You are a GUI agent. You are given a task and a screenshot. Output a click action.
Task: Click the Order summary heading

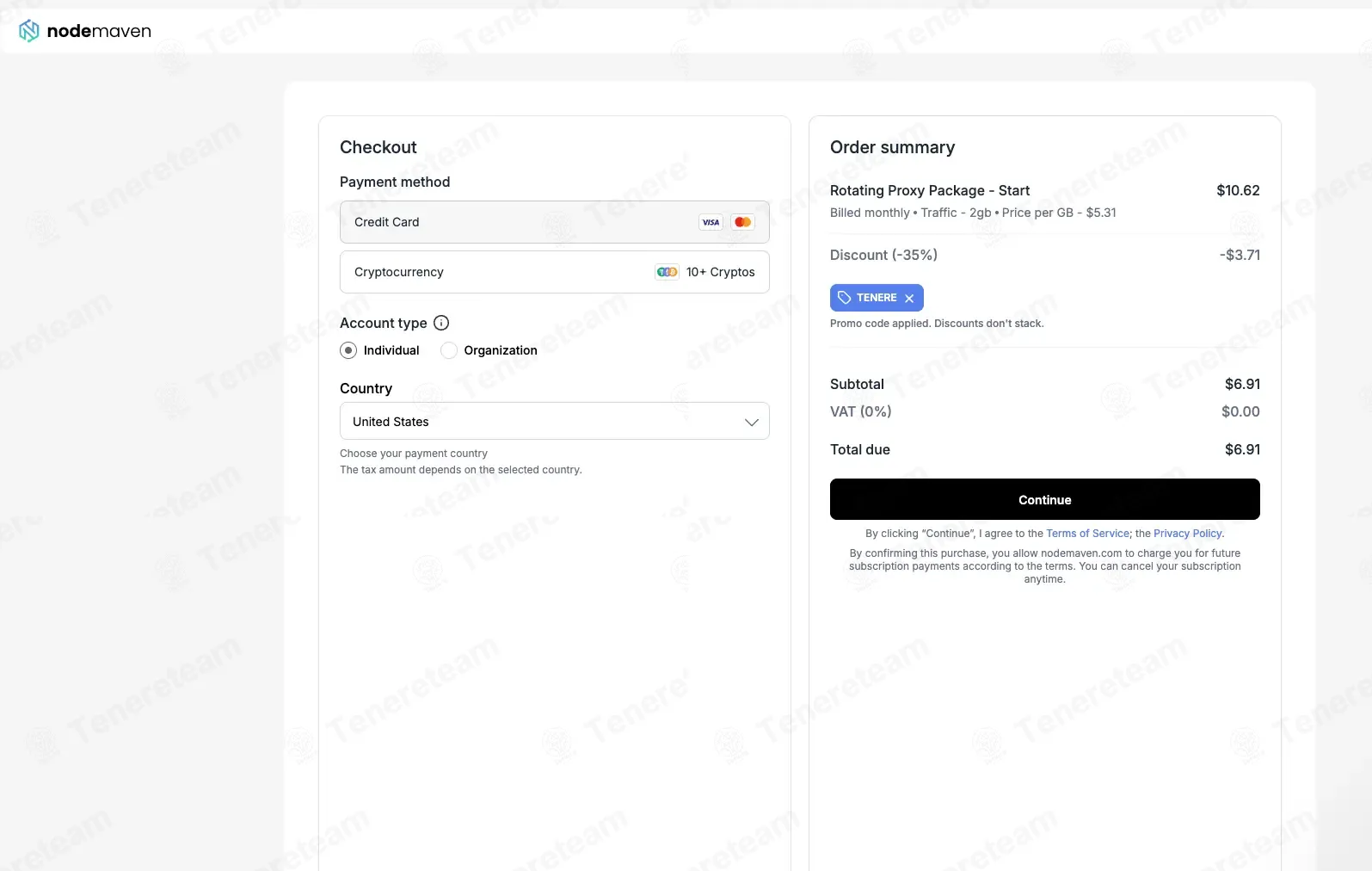tap(892, 147)
